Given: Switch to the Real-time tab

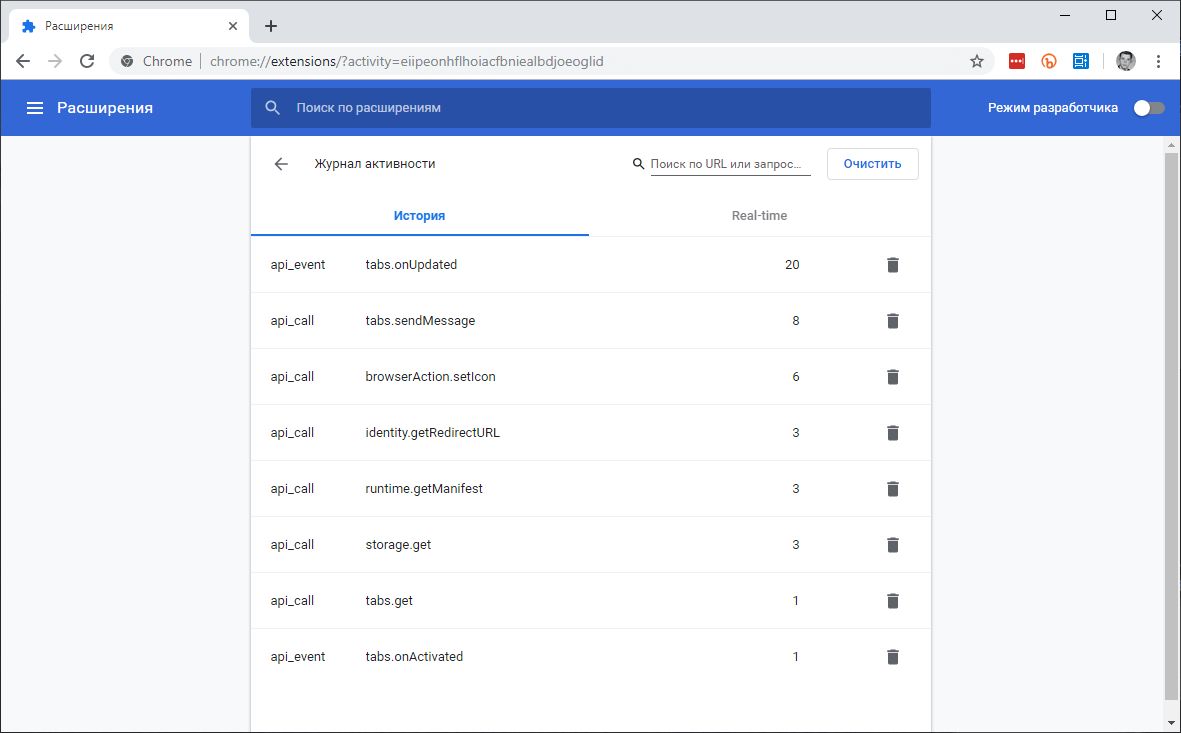Looking at the screenshot, I should point(759,216).
